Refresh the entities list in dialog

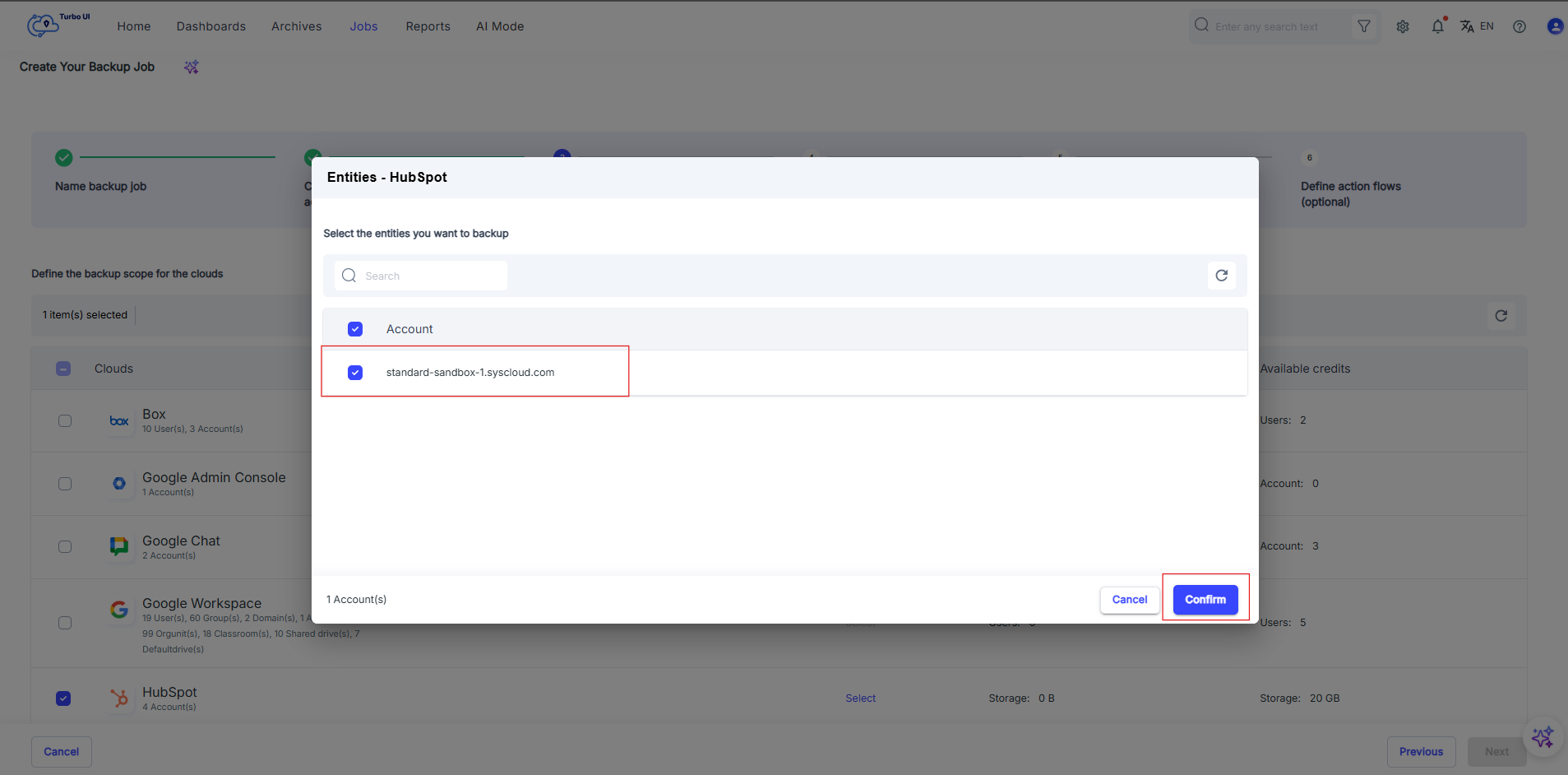(x=1222, y=276)
